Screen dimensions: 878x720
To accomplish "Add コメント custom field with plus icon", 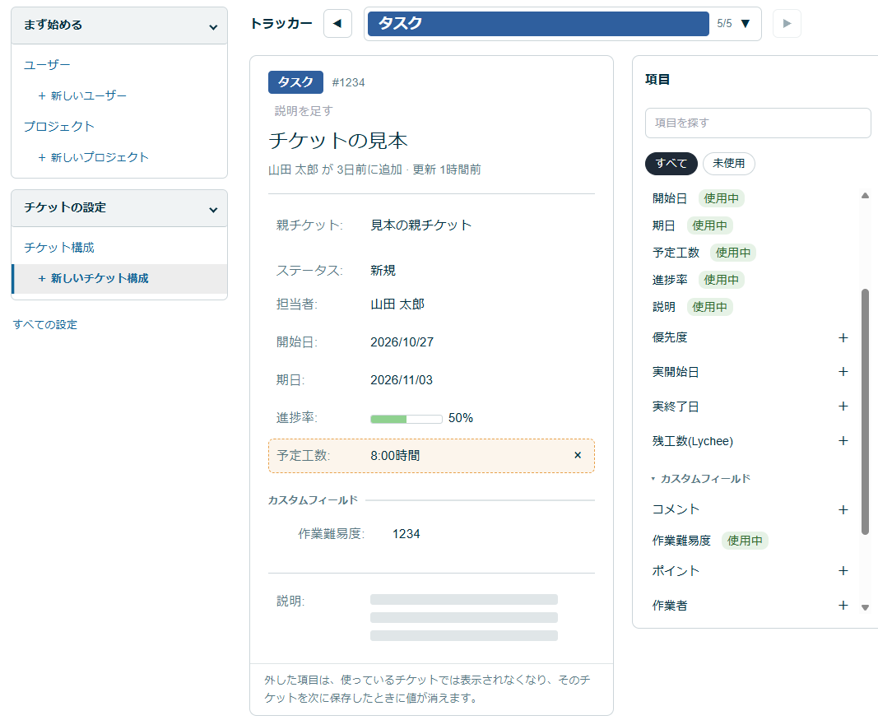I will 843,509.
